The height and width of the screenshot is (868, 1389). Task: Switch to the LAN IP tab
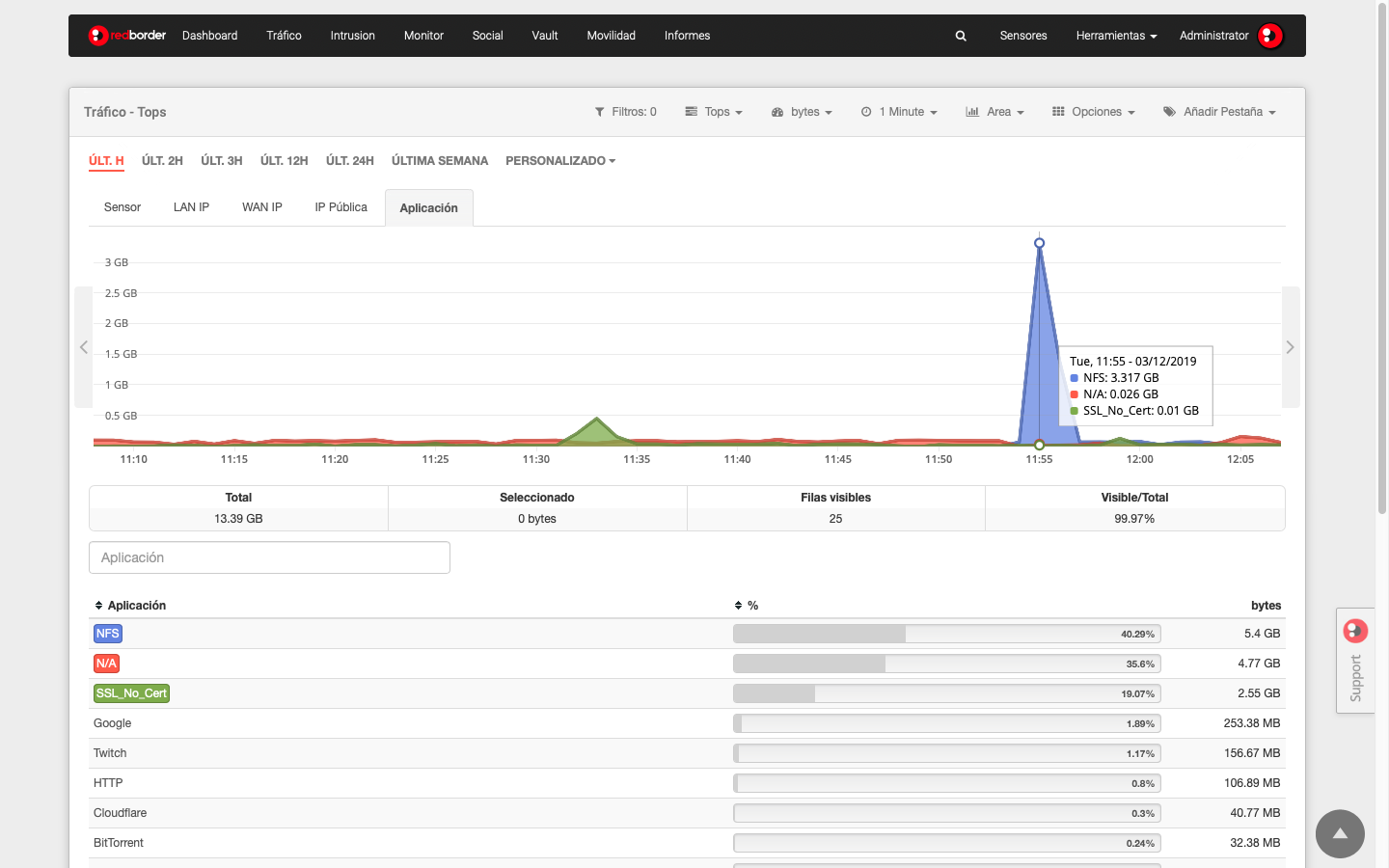pyautogui.click(x=191, y=207)
